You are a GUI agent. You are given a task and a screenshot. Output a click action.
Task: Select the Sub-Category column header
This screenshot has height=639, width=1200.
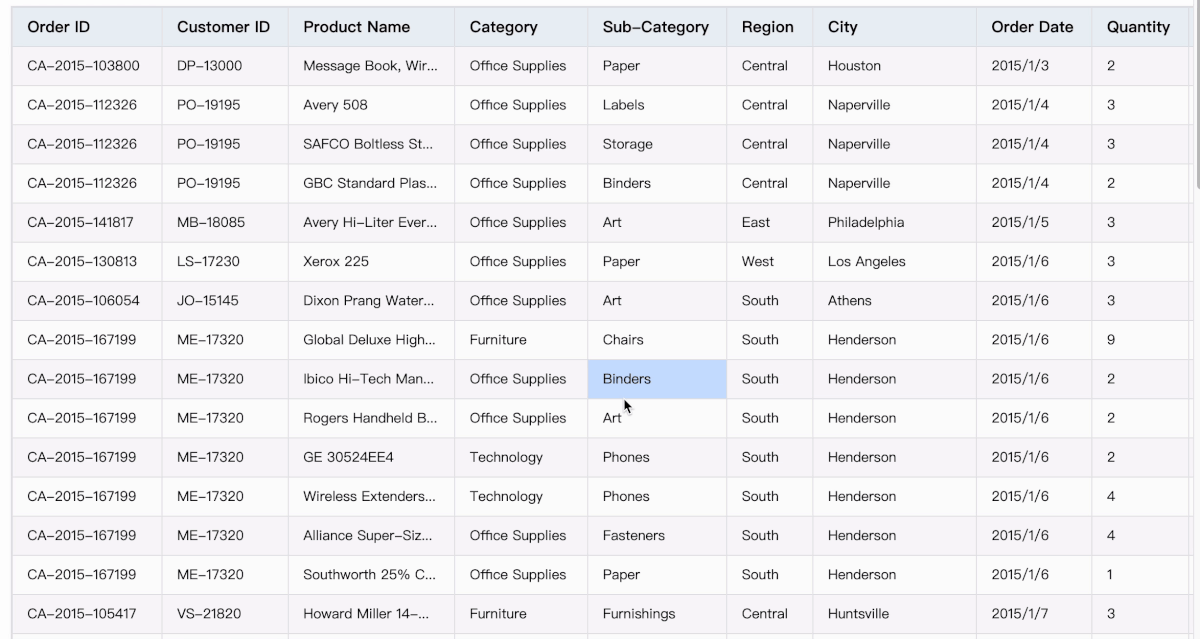pyautogui.click(x=655, y=27)
